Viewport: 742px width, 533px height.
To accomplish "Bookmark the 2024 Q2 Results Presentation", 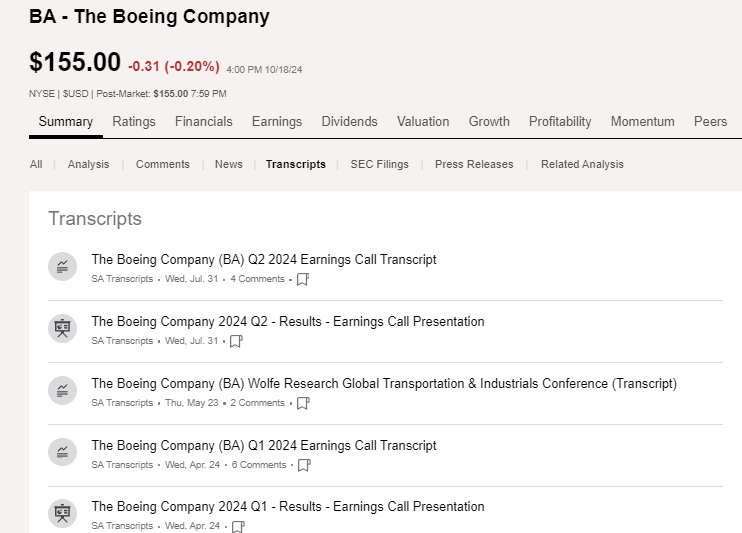I will (x=236, y=341).
